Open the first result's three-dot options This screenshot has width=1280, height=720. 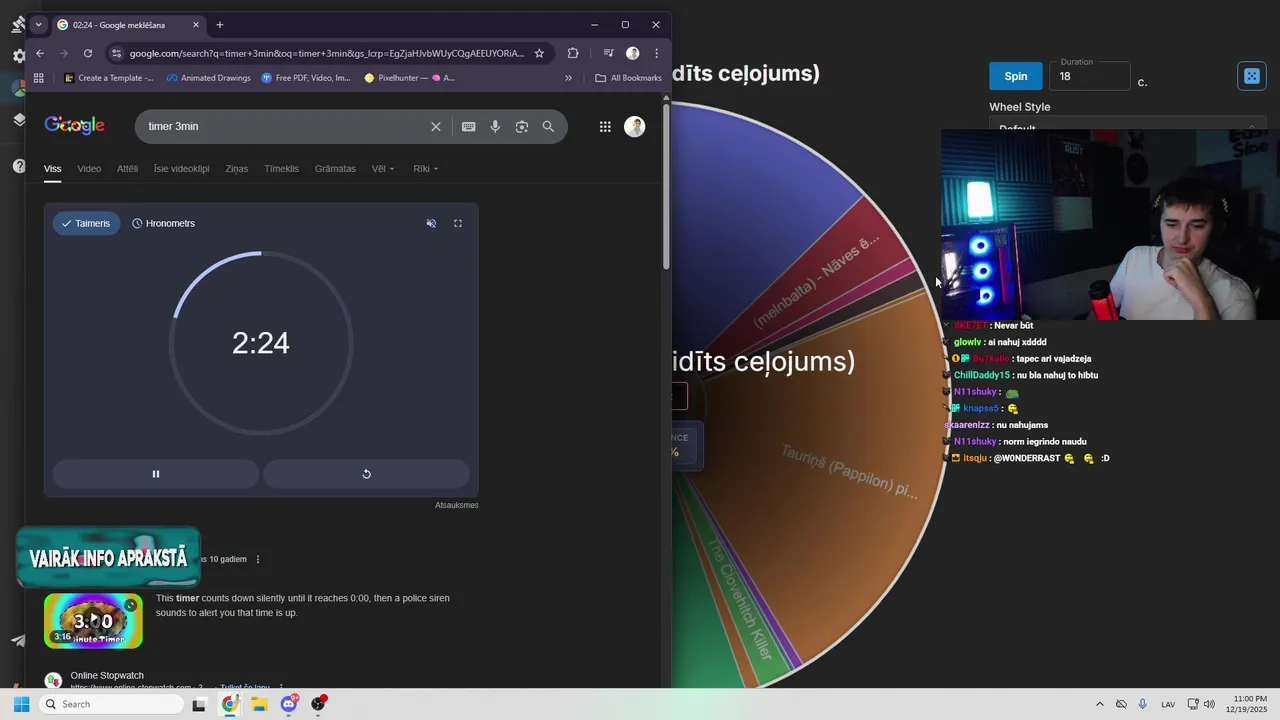tap(258, 559)
